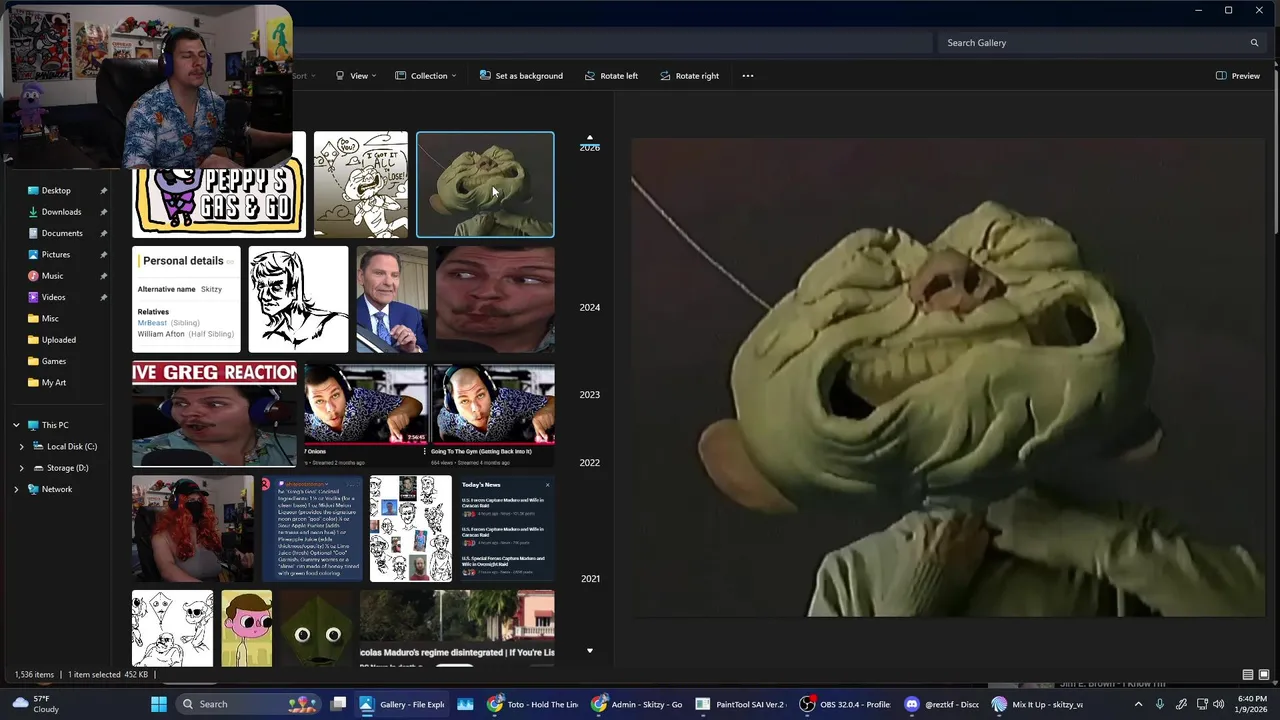Viewport: 1280px width, 720px height.
Task: Switch to Mix It Up on taskbar
Action: tap(1037, 704)
